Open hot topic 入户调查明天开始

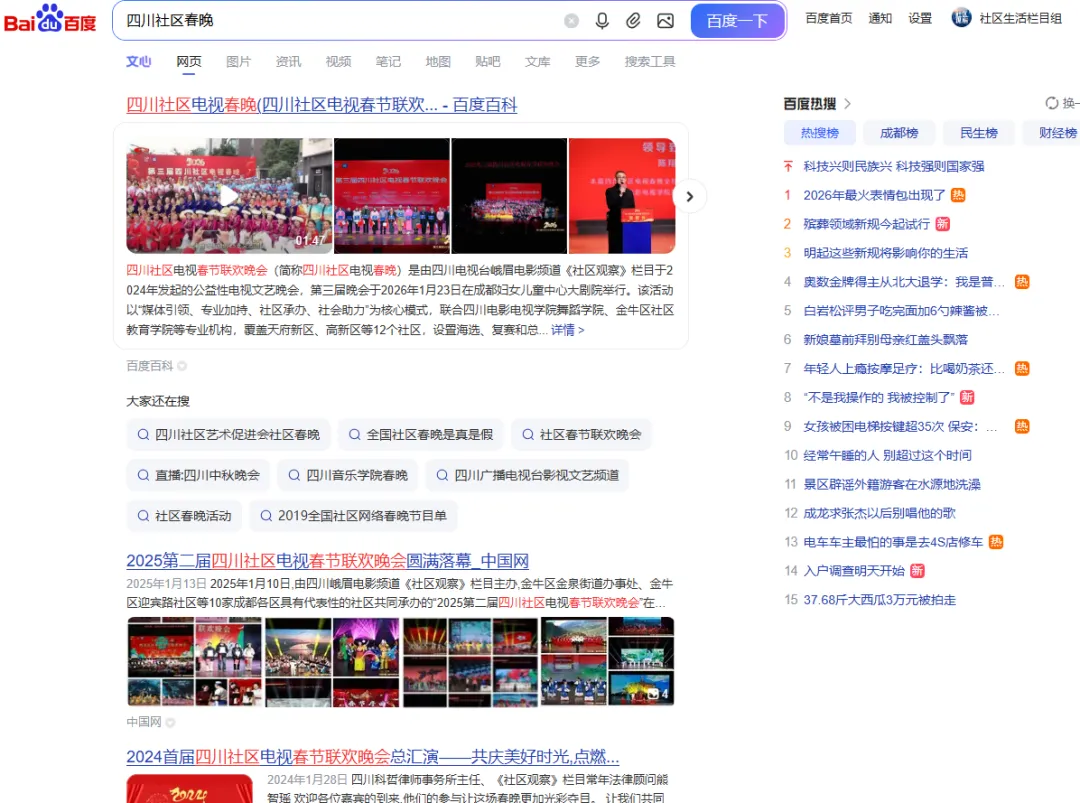[854, 571]
